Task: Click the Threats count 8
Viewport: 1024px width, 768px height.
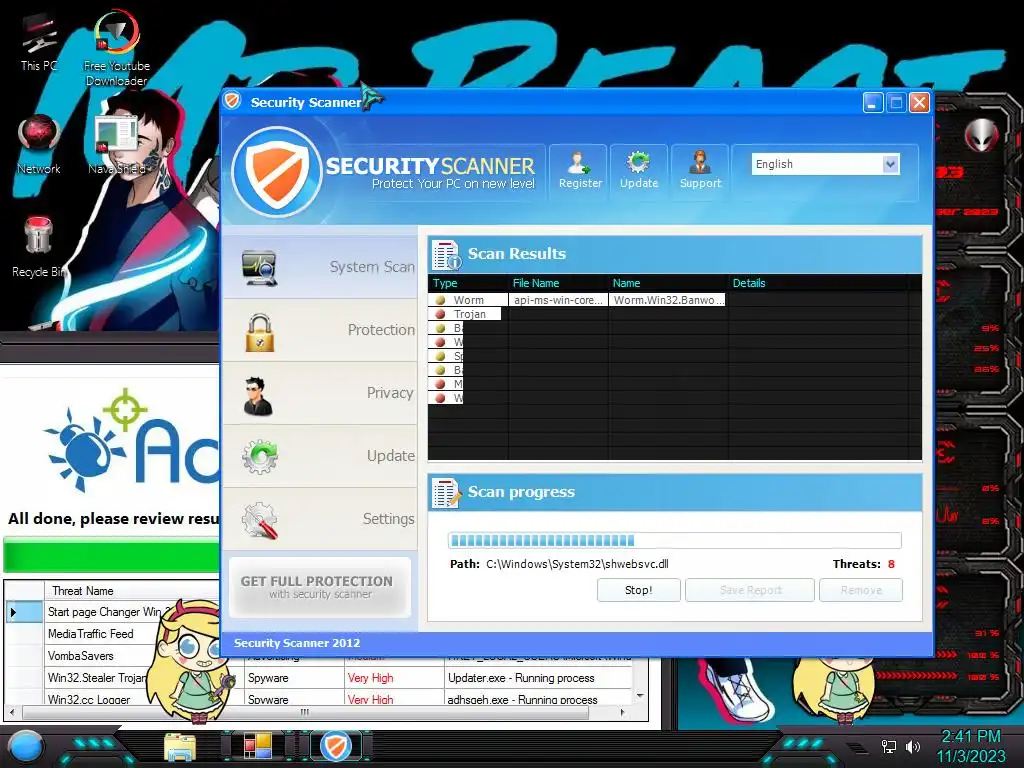Action: (x=891, y=564)
